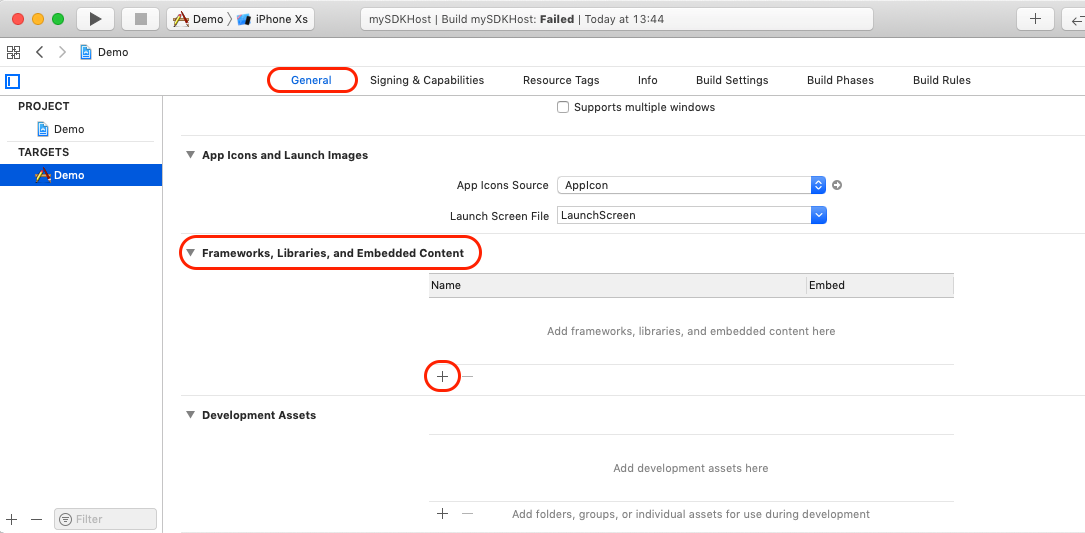Collapse Frameworks, Libraries, and Embedded Content section
Screen dimensions: 1085x533
coord(190,253)
